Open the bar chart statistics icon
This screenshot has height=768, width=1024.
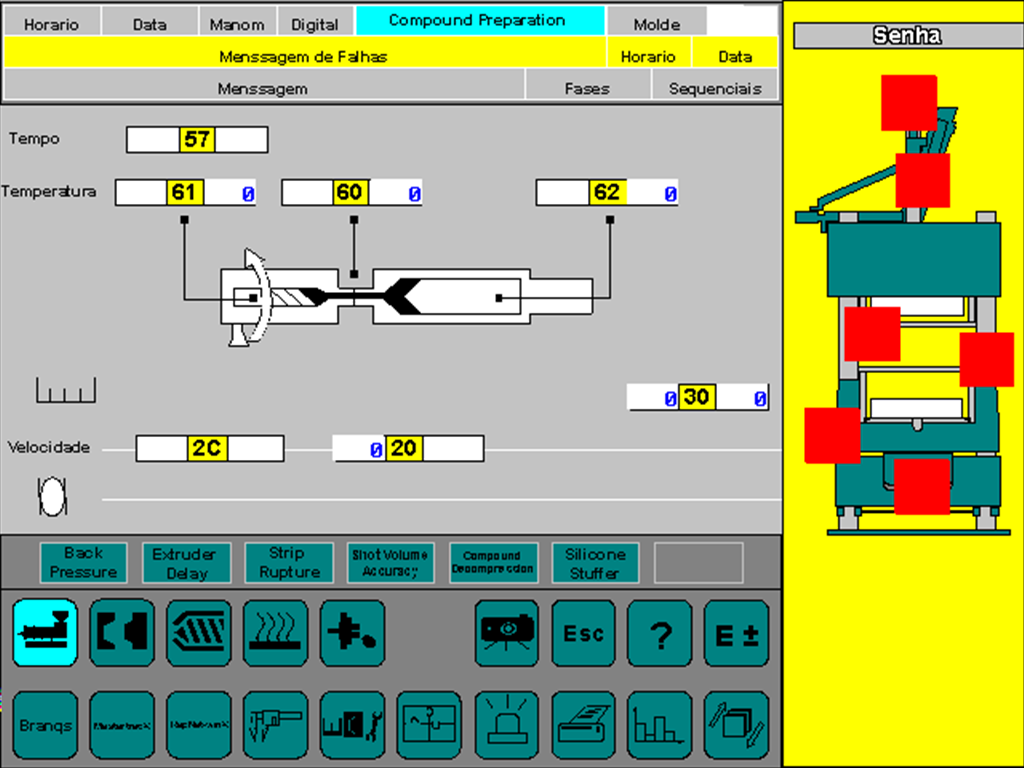coord(660,724)
